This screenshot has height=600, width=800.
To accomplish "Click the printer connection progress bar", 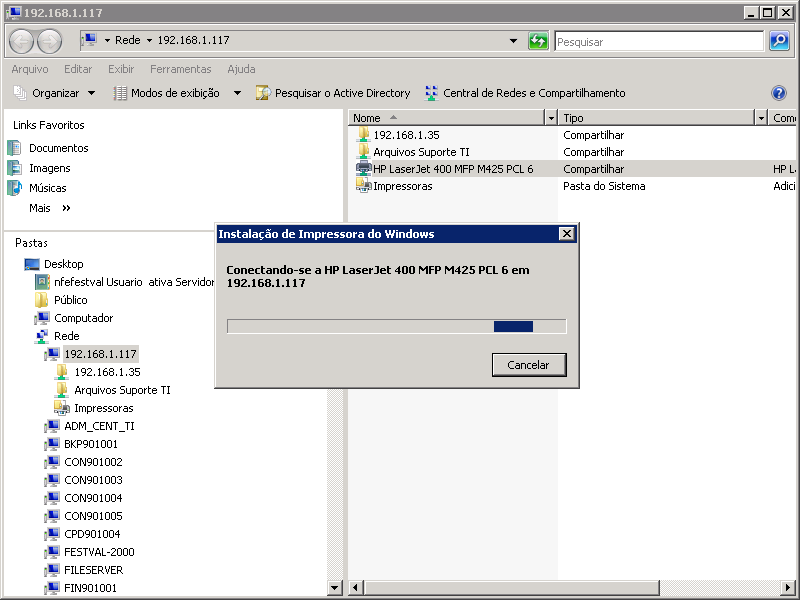I will (x=396, y=327).
